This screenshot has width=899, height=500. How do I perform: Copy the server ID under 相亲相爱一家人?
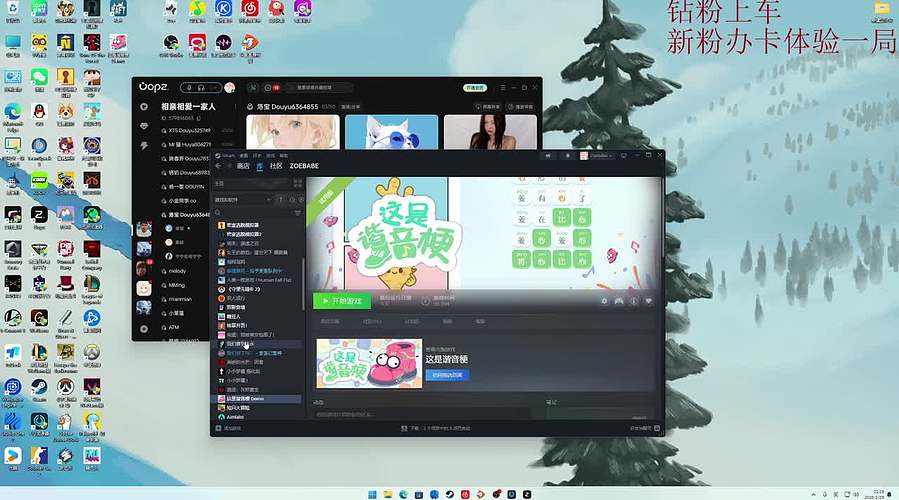(x=199, y=118)
